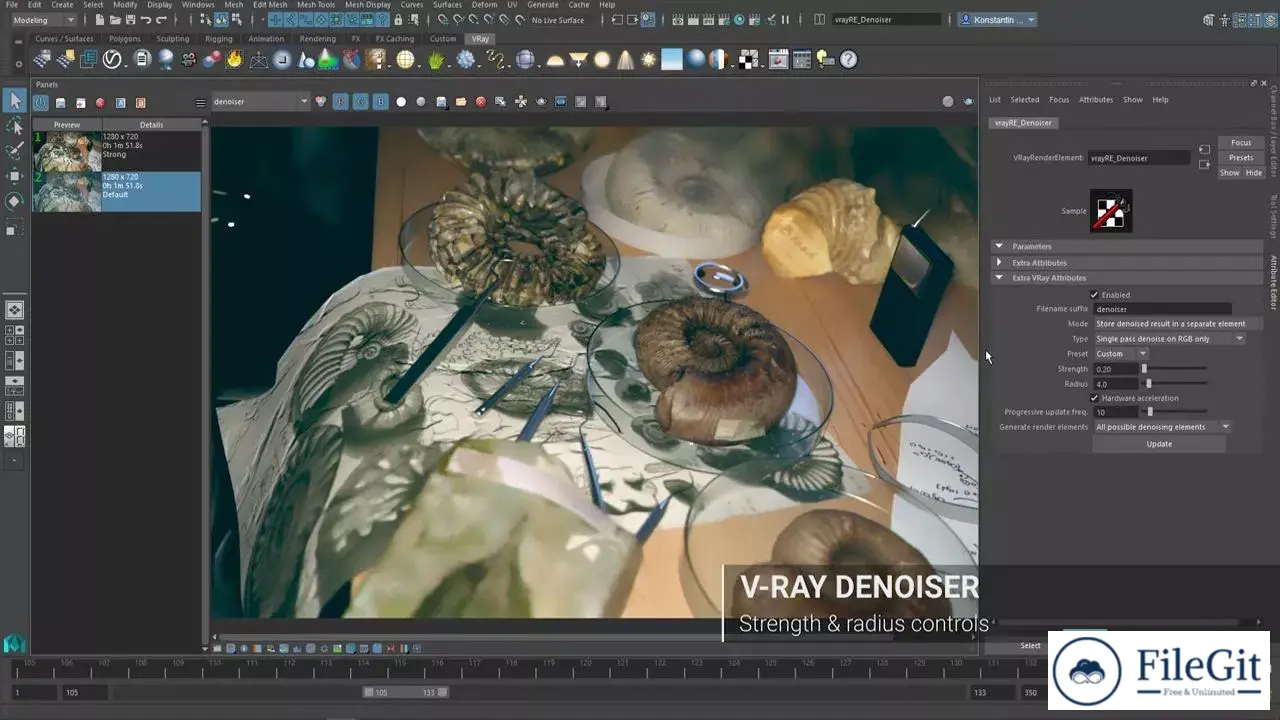Screen dimensions: 1280x720
Task: Toggle the B history compare button
Action: point(140,102)
